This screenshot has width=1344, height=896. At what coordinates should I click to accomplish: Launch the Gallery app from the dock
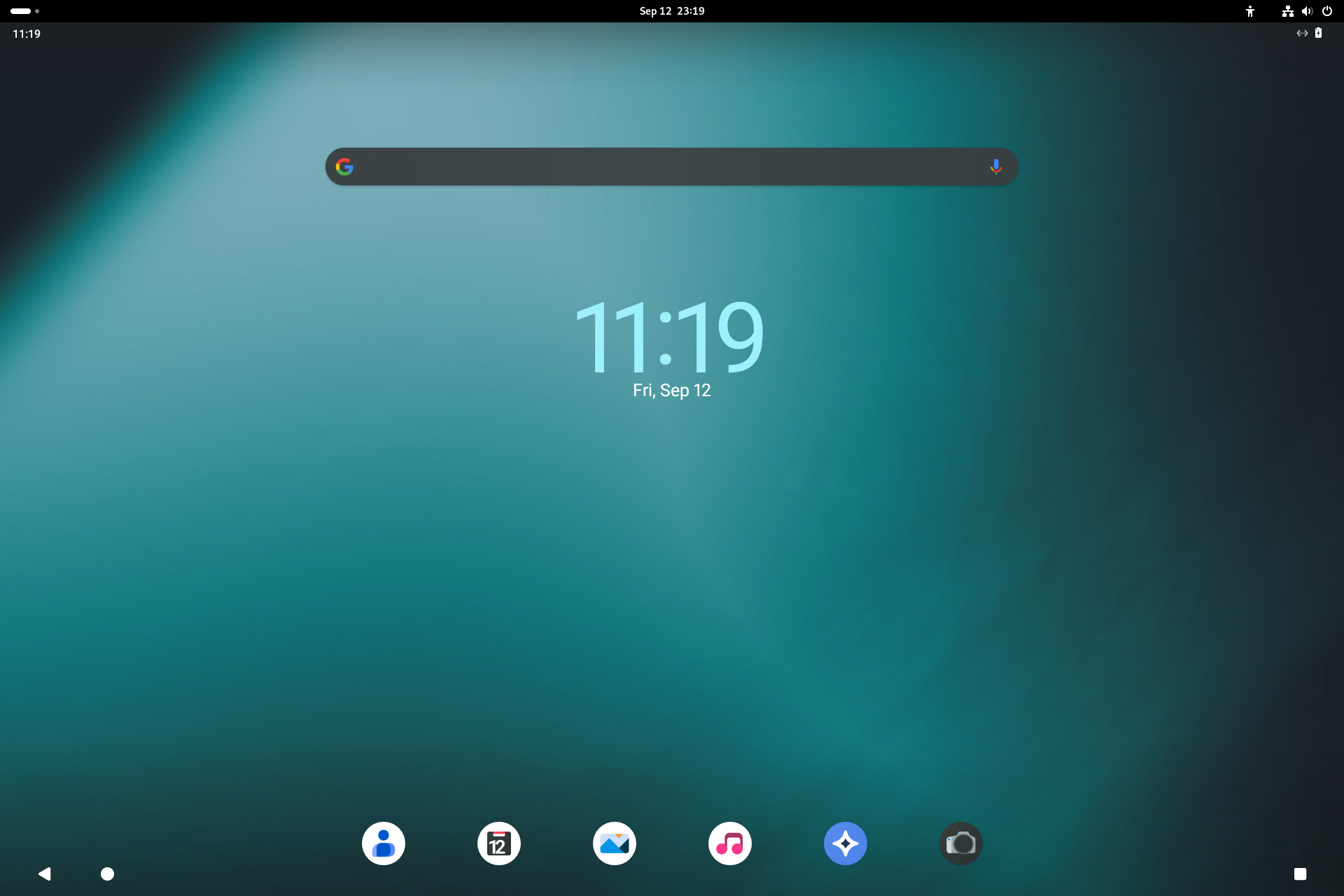click(x=614, y=843)
